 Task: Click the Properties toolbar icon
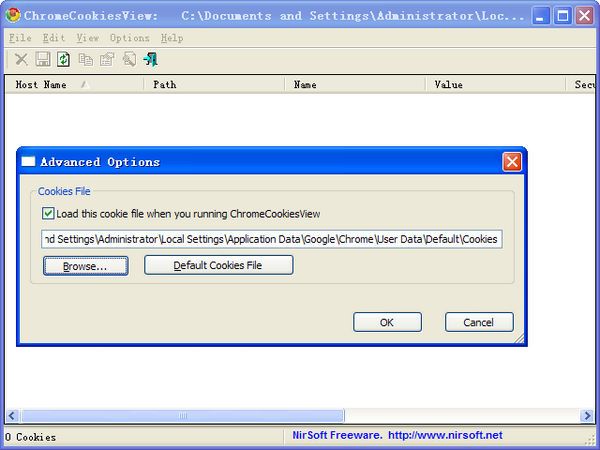pos(107,60)
